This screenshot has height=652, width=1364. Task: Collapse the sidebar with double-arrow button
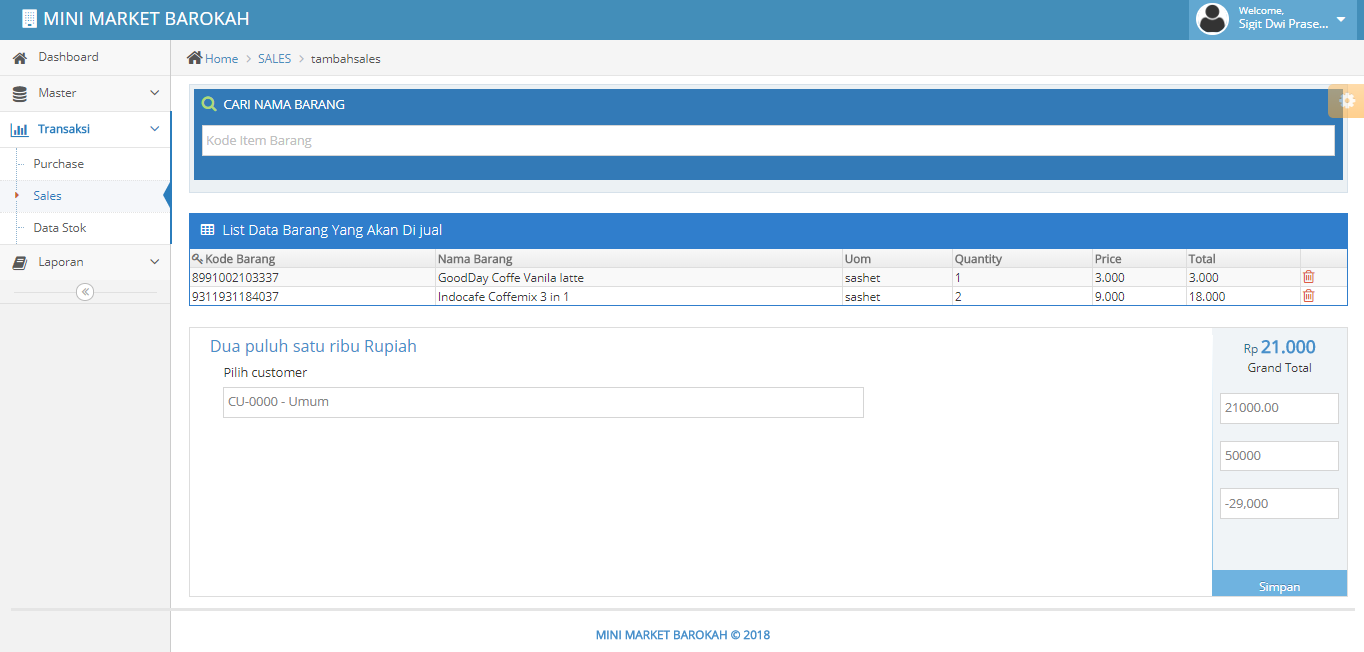click(x=85, y=292)
